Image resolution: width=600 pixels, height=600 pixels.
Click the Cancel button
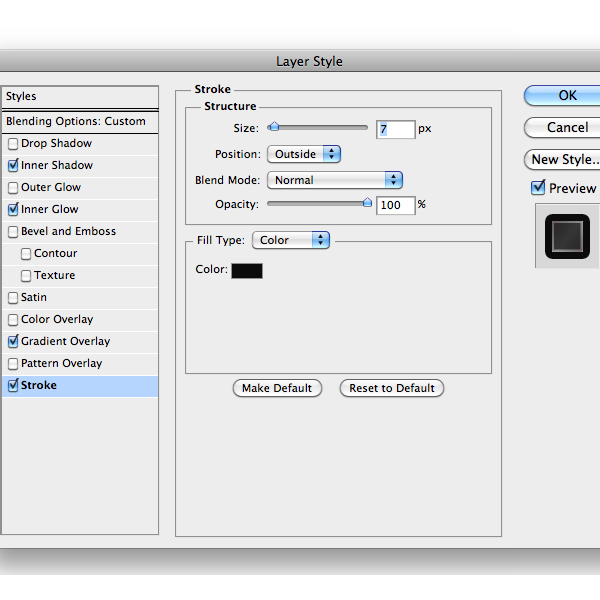(x=562, y=127)
